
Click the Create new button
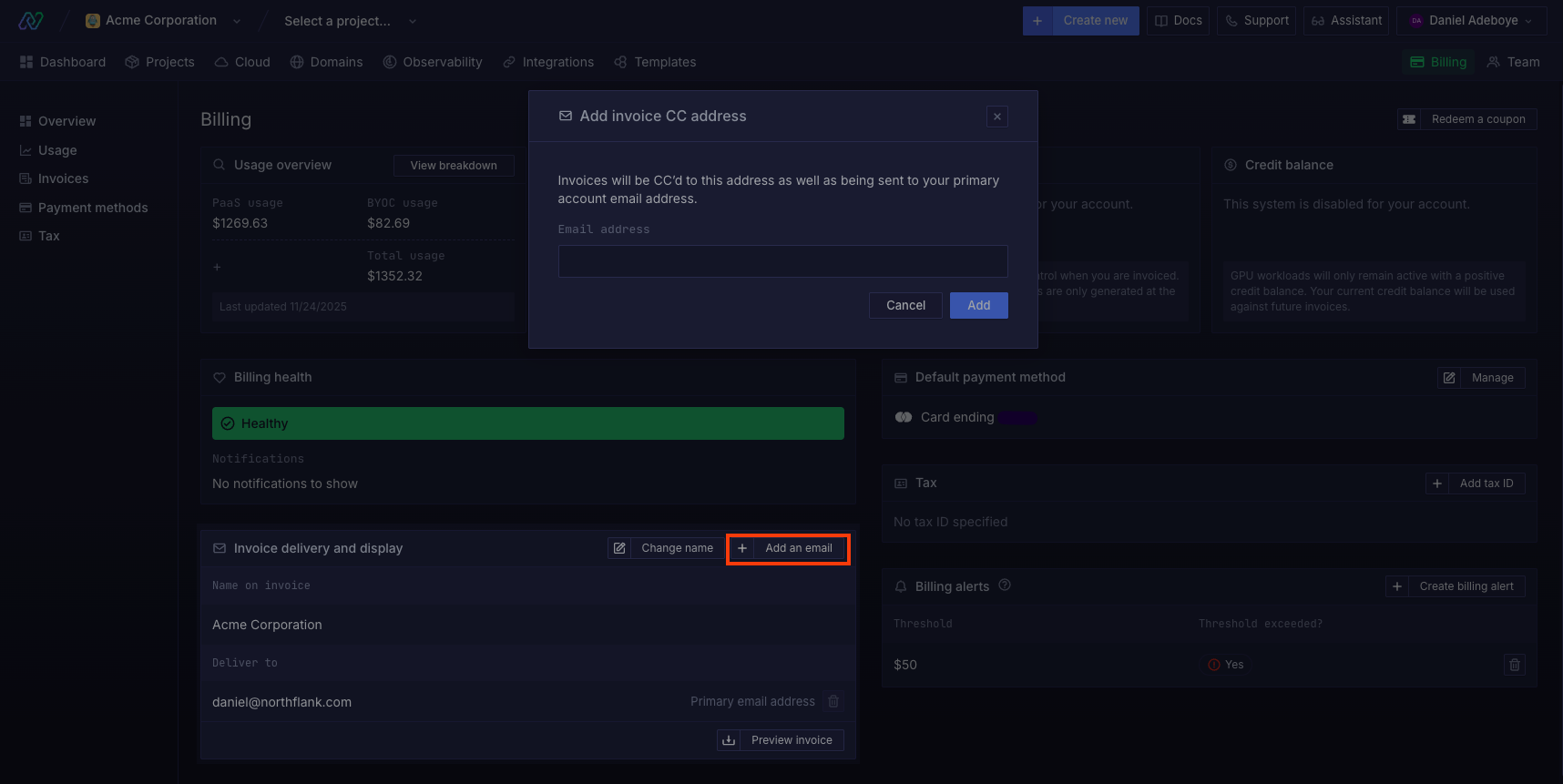(1095, 20)
